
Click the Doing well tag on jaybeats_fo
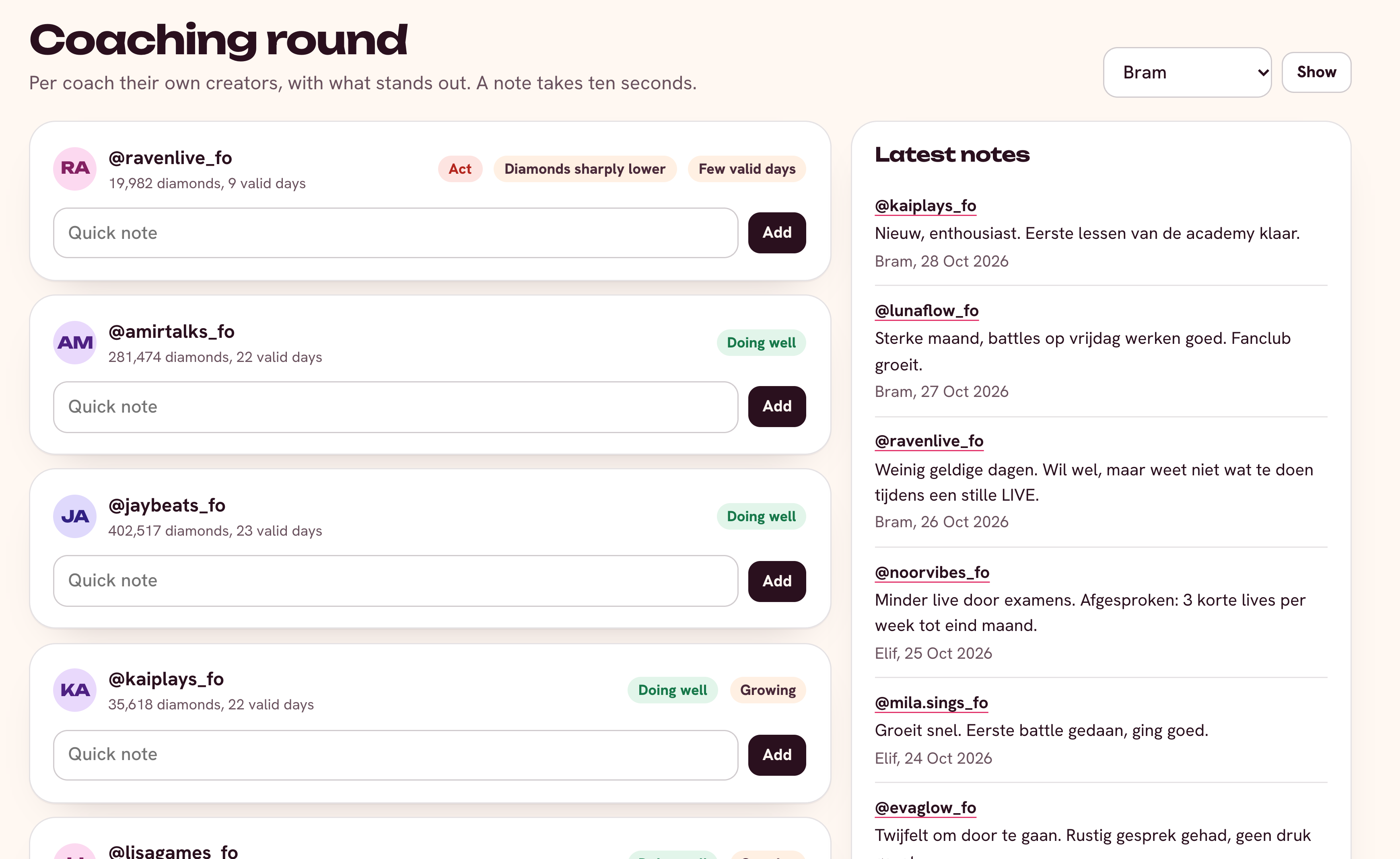[x=761, y=516]
